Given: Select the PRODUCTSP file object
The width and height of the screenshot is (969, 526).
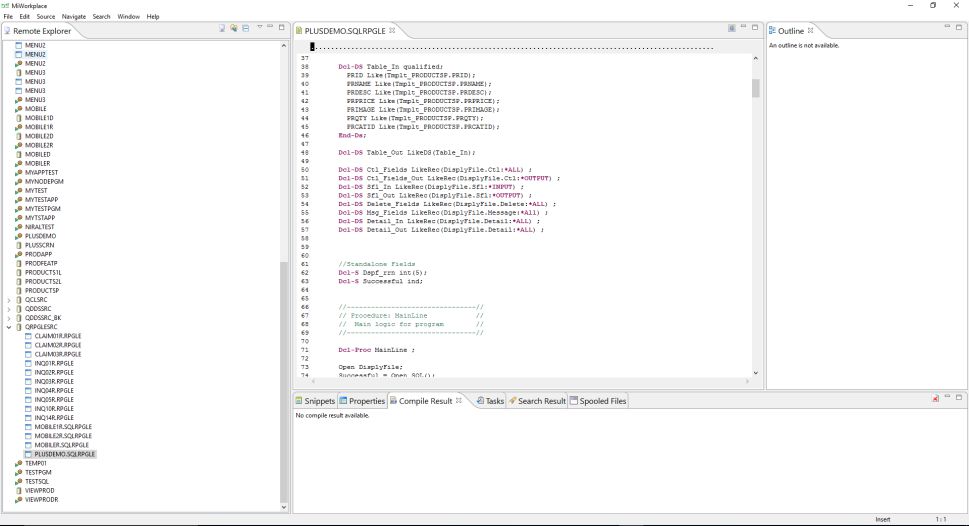Looking at the screenshot, I should coord(42,291).
